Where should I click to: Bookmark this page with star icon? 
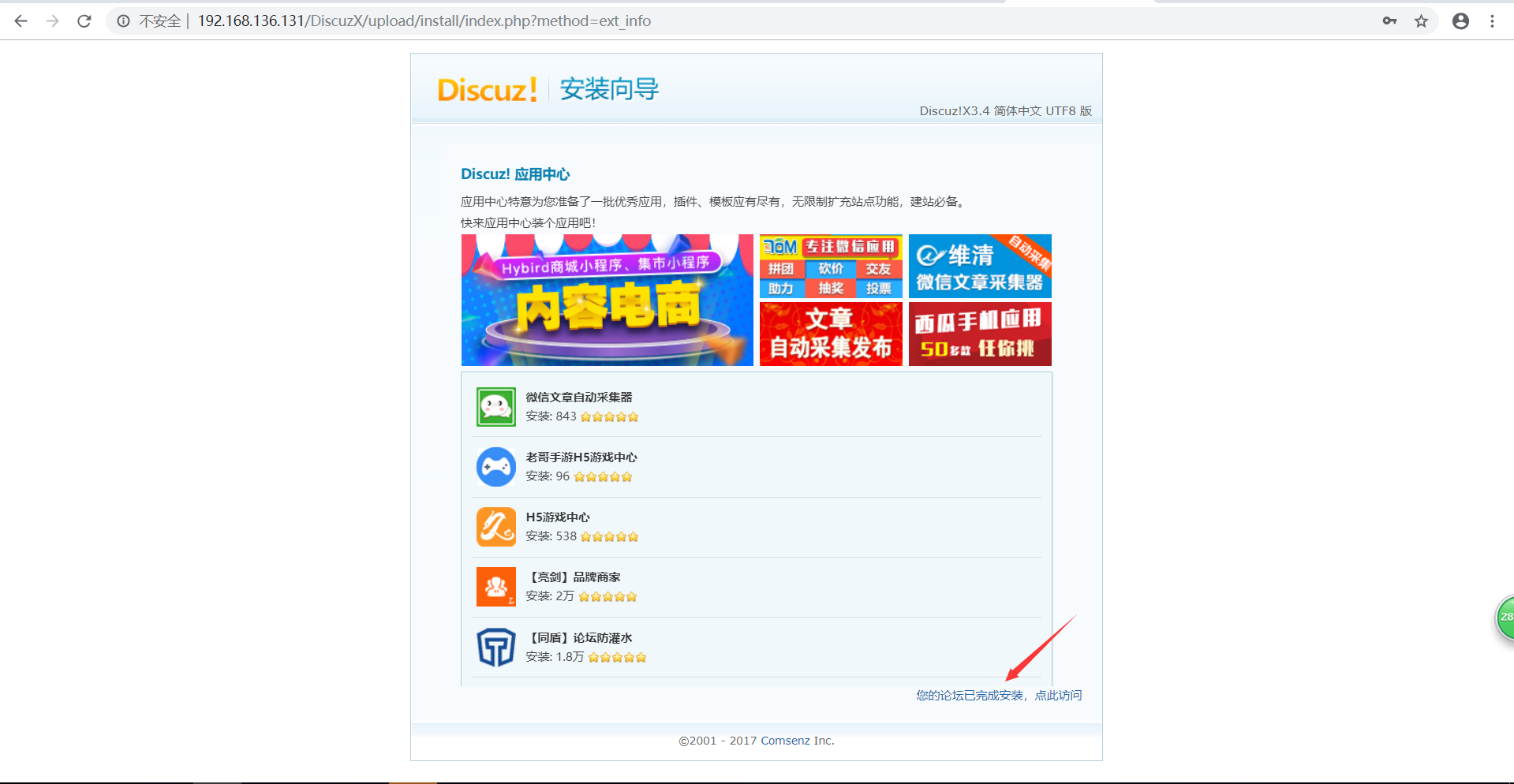1421,21
